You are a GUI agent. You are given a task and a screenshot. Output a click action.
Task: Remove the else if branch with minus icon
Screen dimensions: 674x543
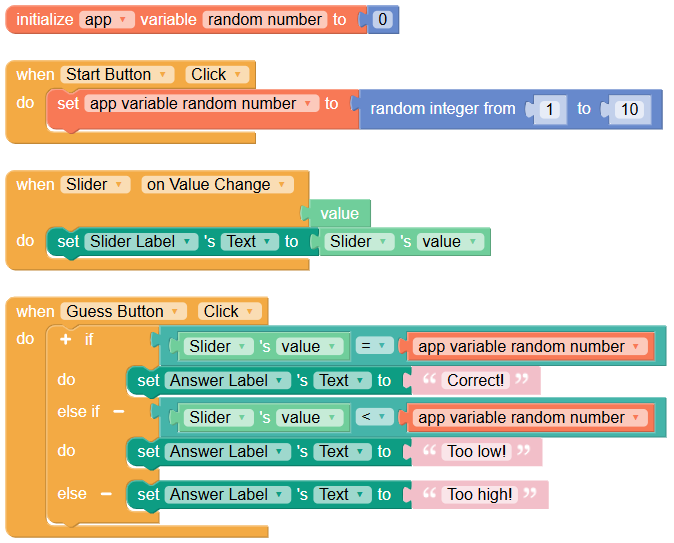[x=119, y=411]
